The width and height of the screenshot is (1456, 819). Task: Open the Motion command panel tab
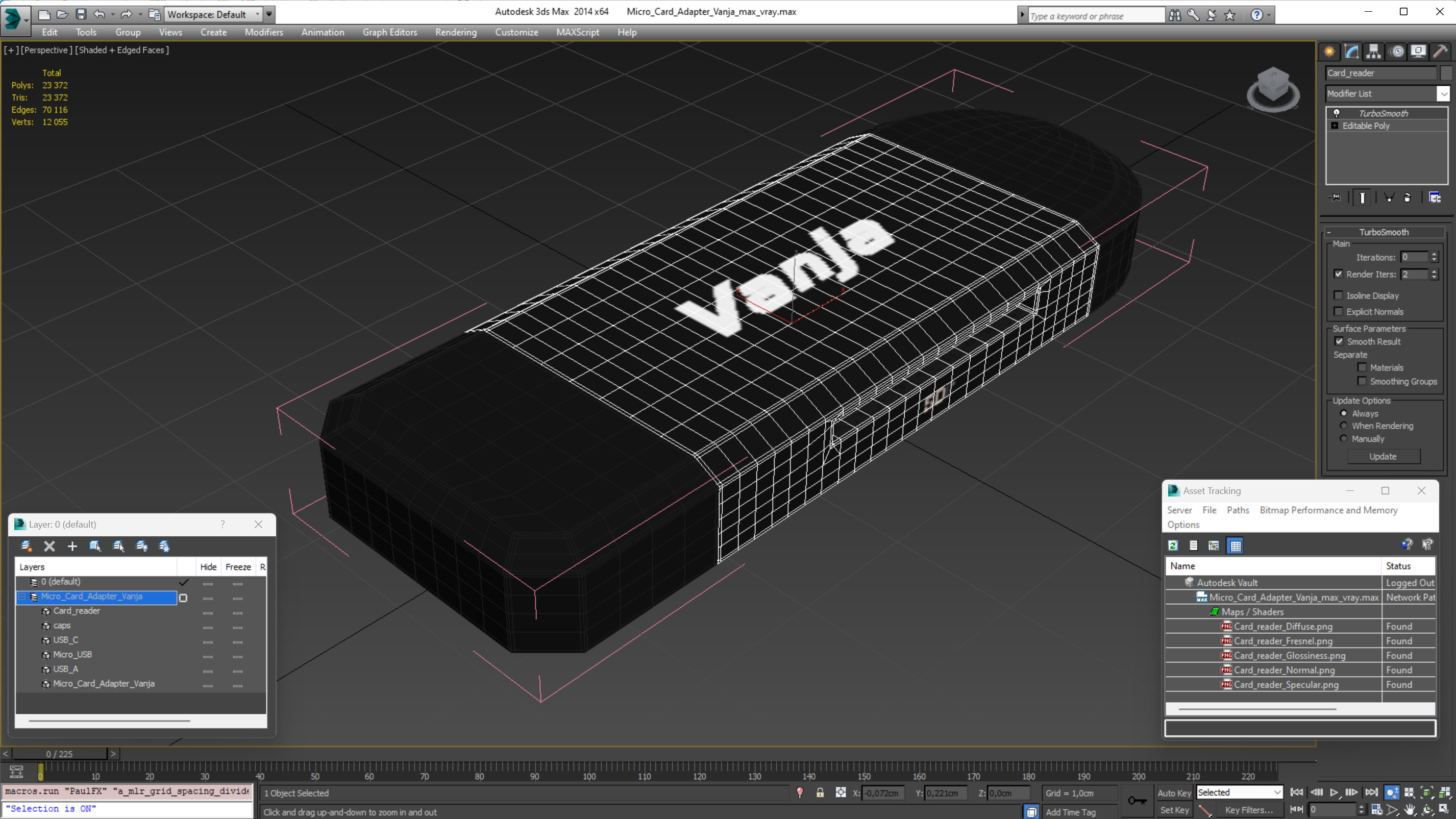(1397, 52)
